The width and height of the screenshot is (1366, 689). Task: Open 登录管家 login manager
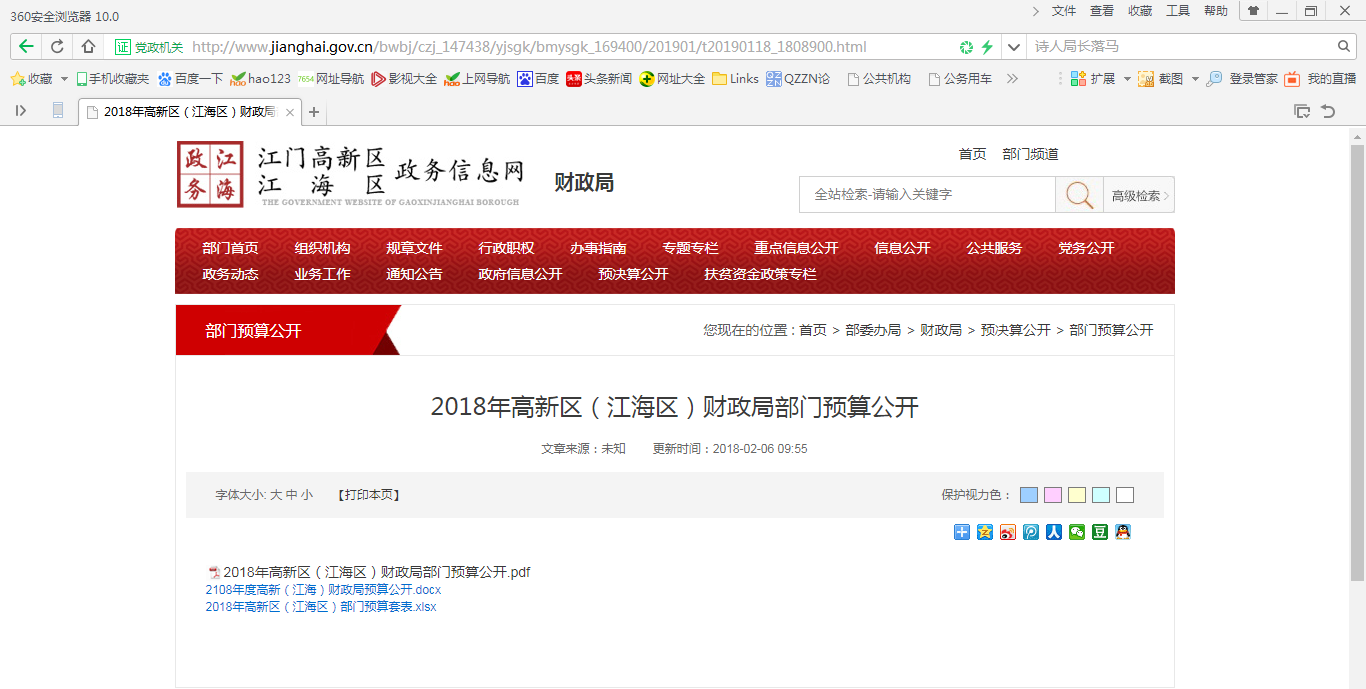1242,78
